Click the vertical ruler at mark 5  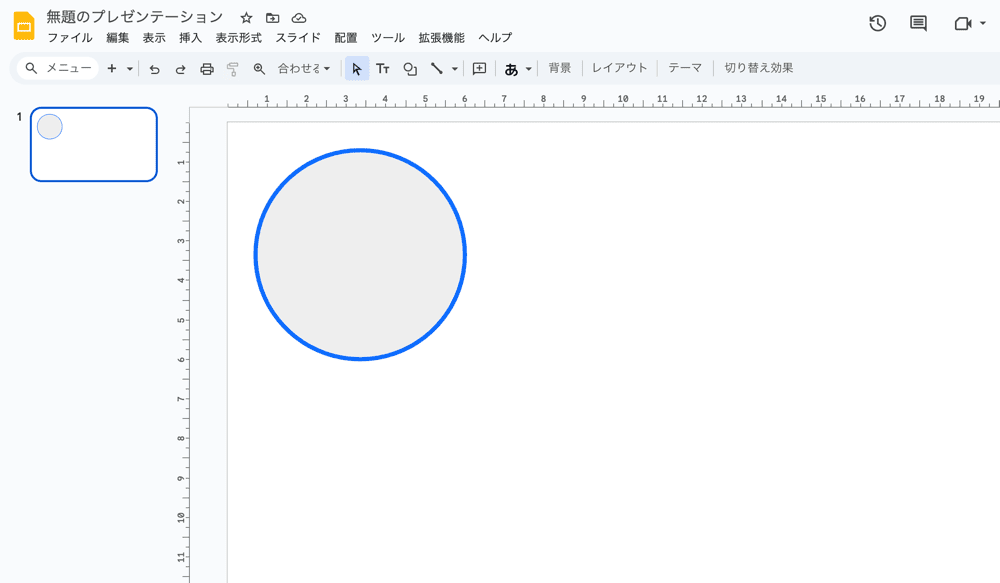(182, 320)
